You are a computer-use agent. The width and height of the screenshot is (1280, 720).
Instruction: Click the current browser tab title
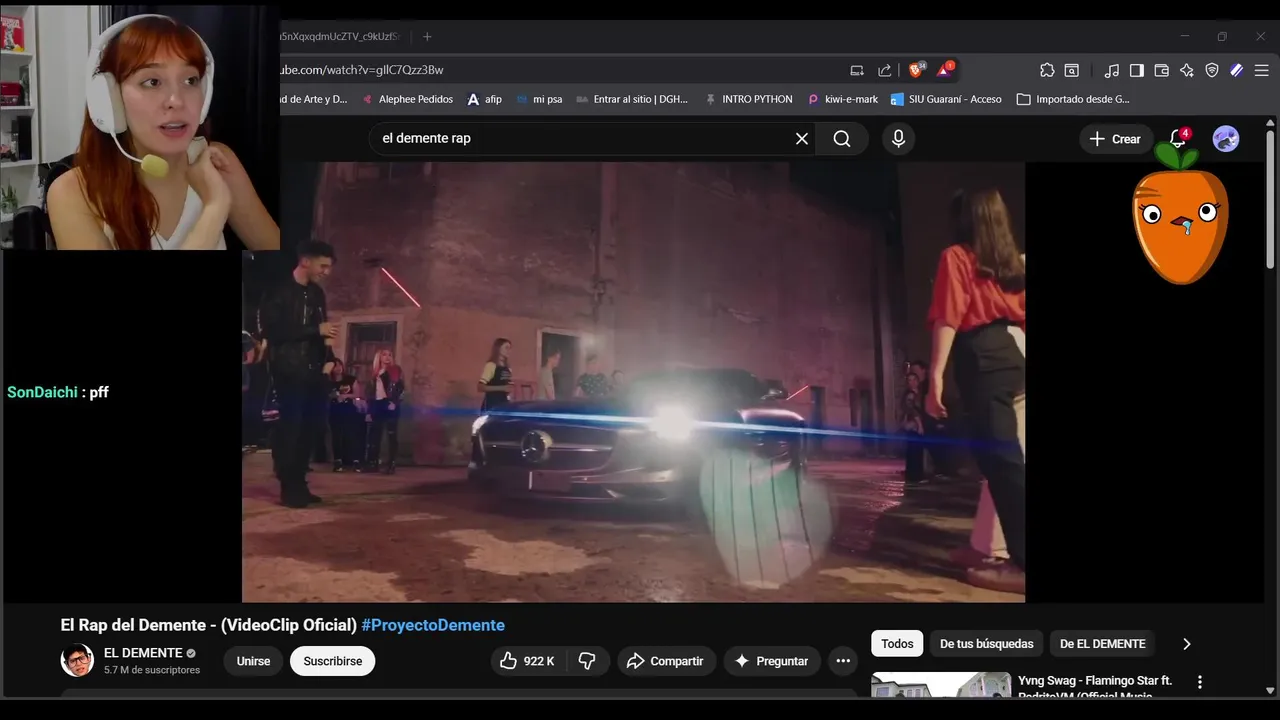coord(340,36)
